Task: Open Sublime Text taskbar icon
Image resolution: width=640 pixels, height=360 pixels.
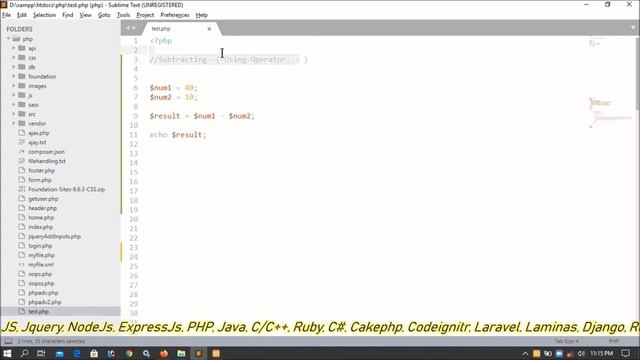Action: click(198, 353)
